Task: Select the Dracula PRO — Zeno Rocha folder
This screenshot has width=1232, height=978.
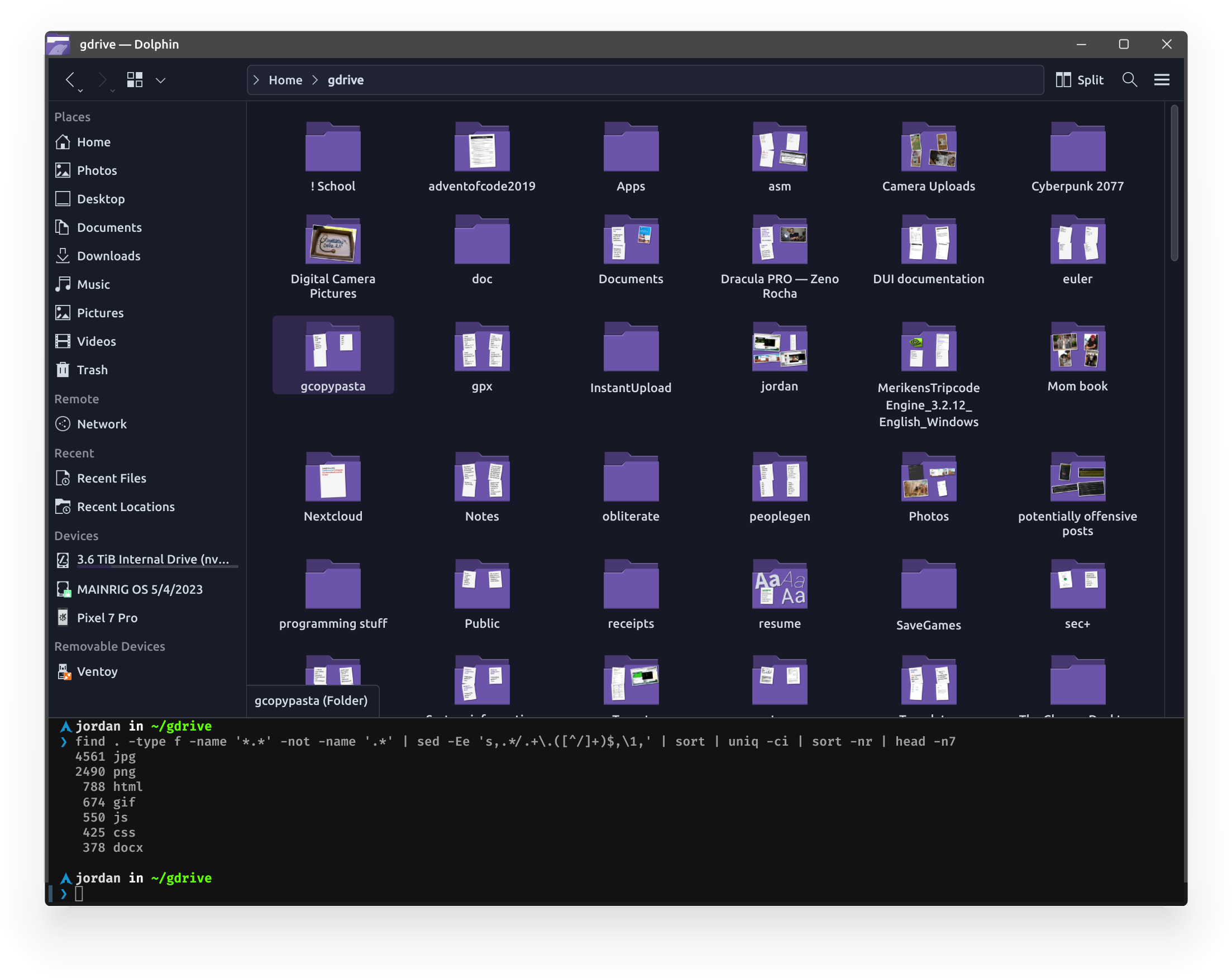Action: [780, 257]
